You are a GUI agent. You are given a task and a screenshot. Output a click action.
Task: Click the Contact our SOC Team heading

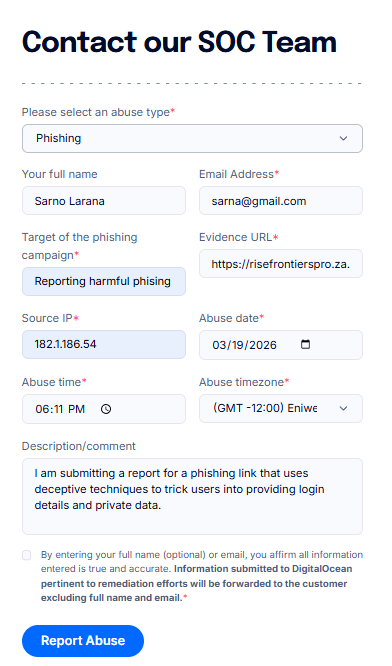(179, 42)
